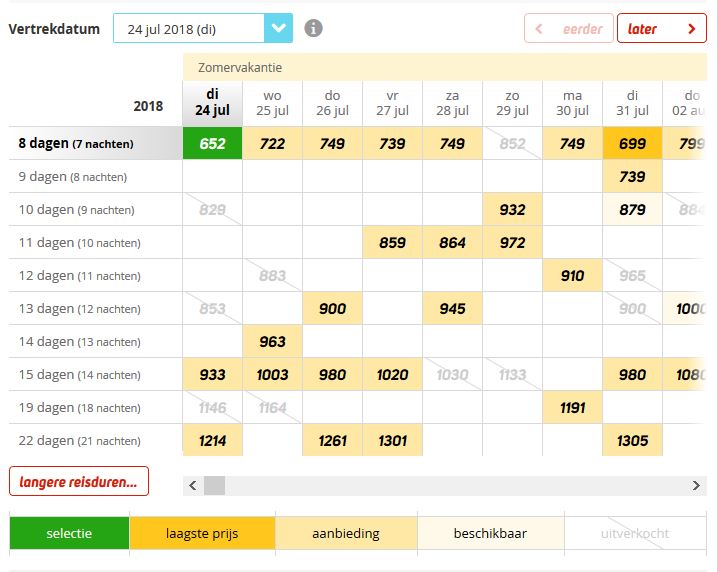Choose price 722 for 25 jul
The height and width of the screenshot is (572, 717).
[x=273, y=143]
